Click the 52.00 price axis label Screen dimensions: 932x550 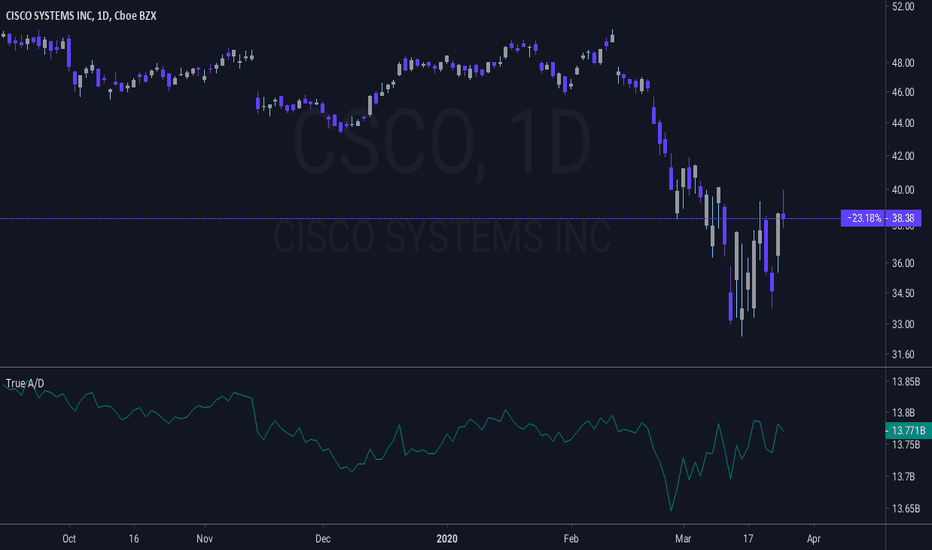(x=903, y=7)
